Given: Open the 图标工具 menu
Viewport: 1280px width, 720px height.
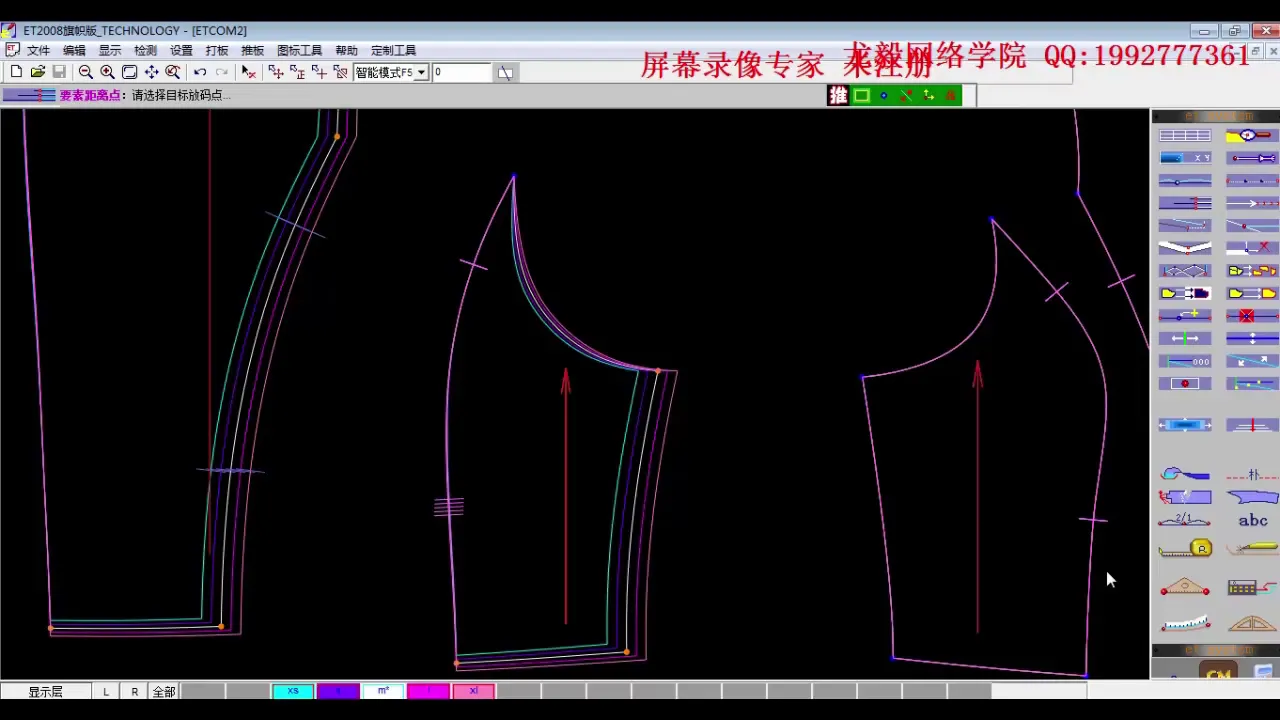Looking at the screenshot, I should tap(300, 50).
